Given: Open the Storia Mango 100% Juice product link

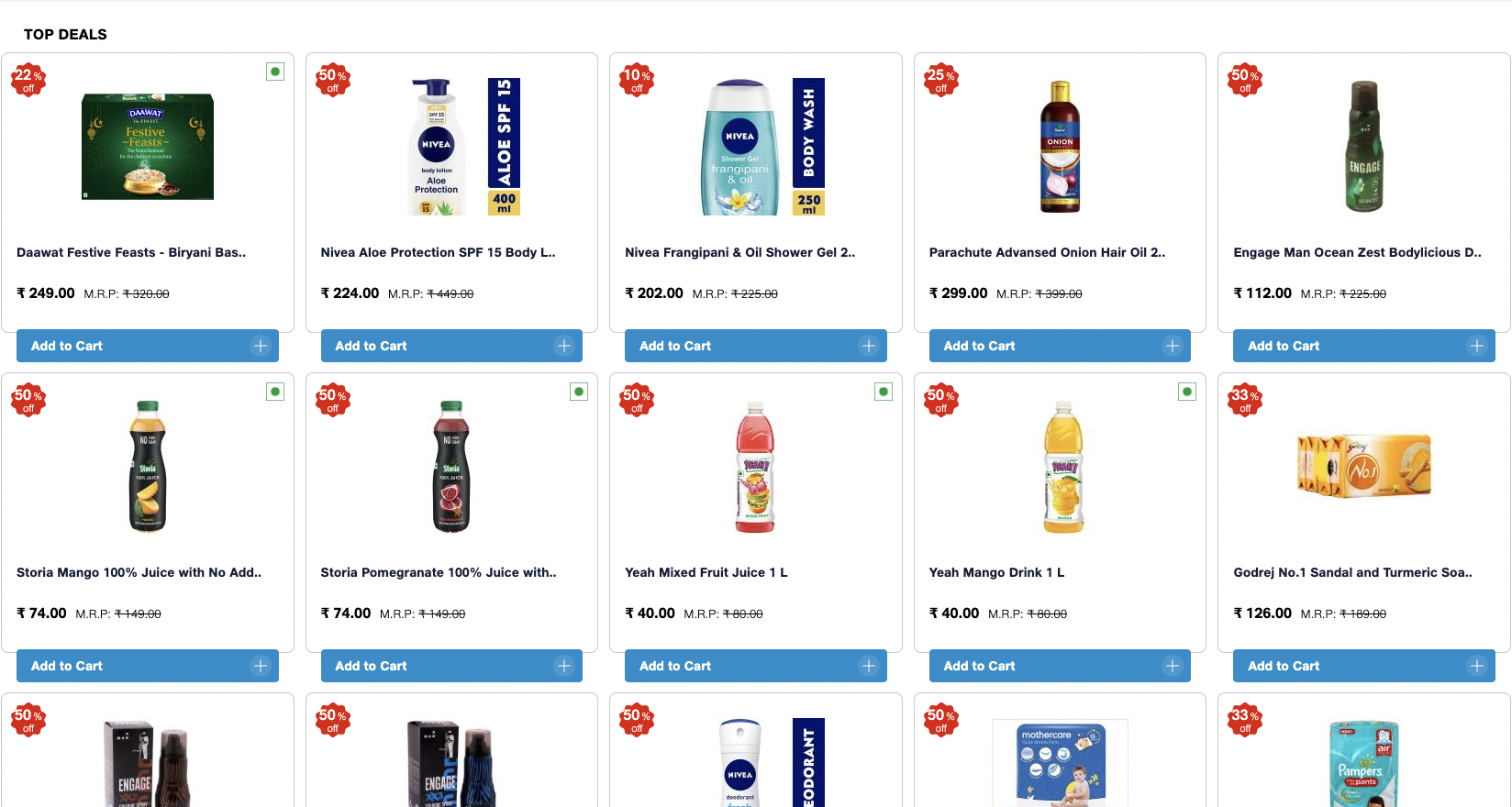Looking at the screenshot, I should 139,571.
